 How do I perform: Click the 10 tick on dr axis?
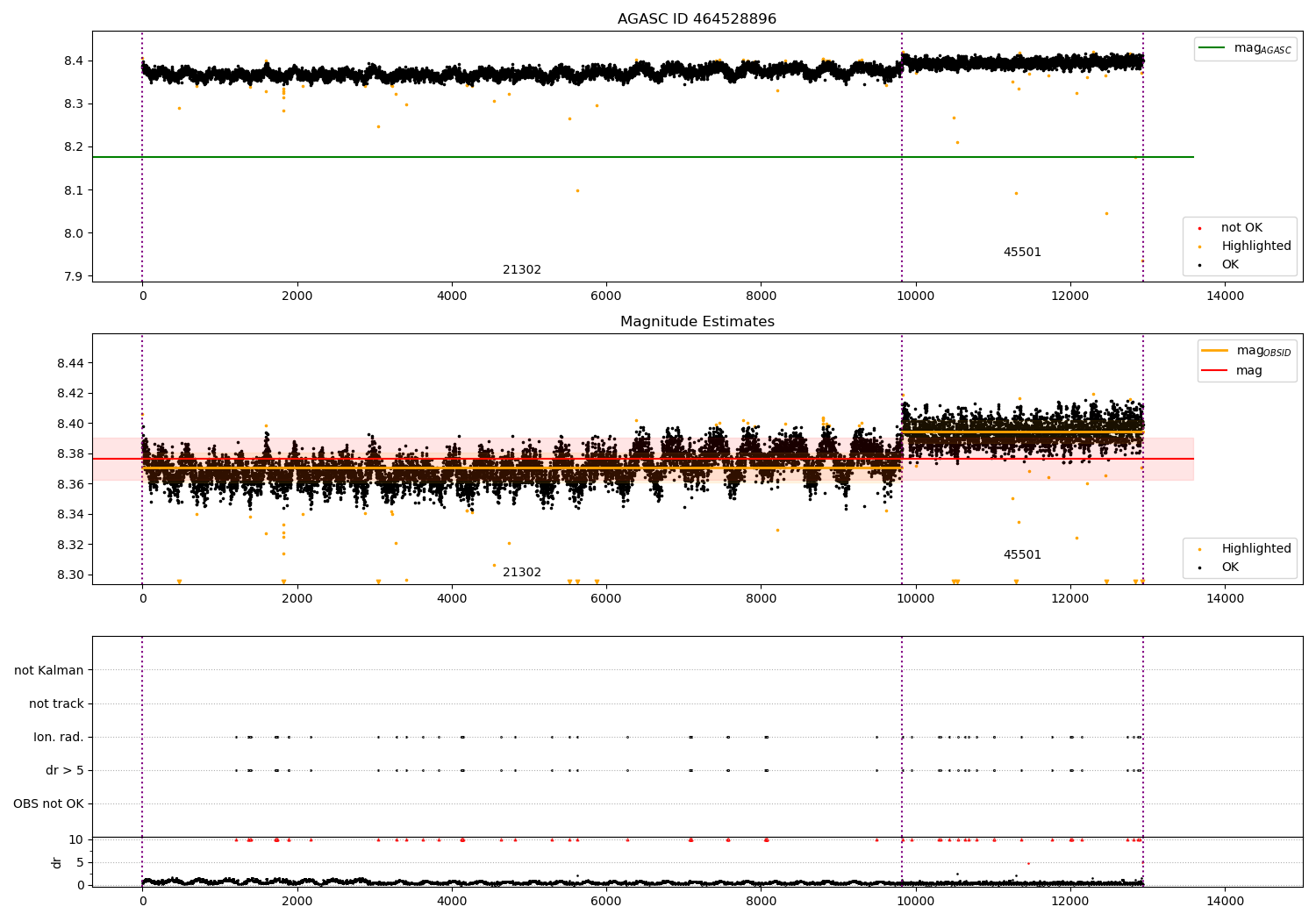pos(76,840)
